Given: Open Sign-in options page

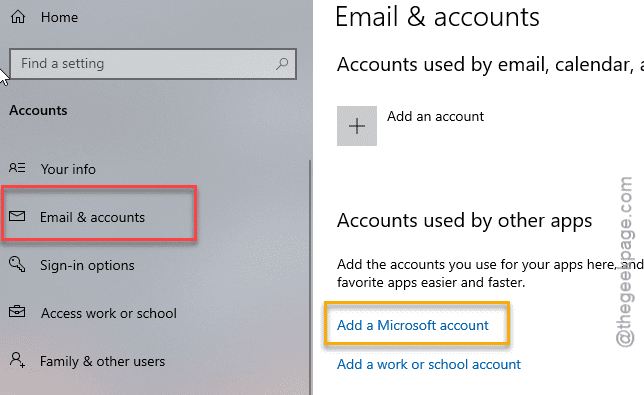Looking at the screenshot, I should (x=87, y=265).
